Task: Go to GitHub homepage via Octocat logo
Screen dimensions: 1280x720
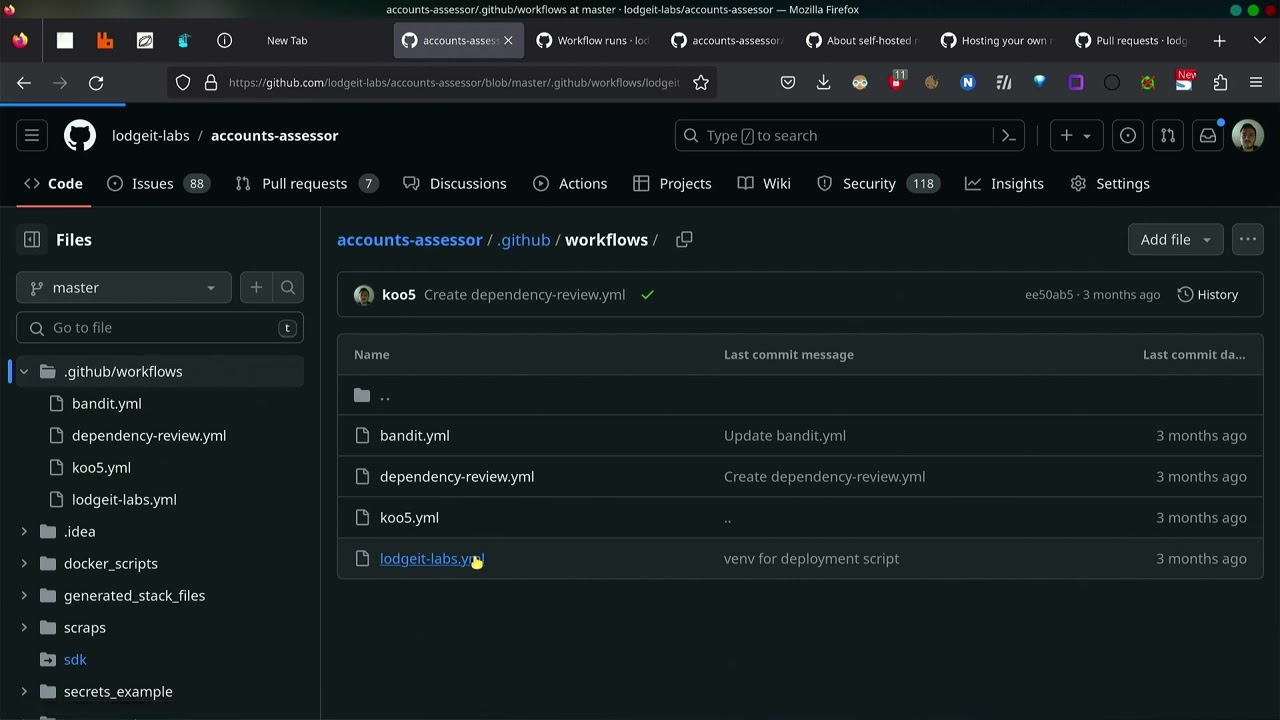Action: tap(80, 135)
